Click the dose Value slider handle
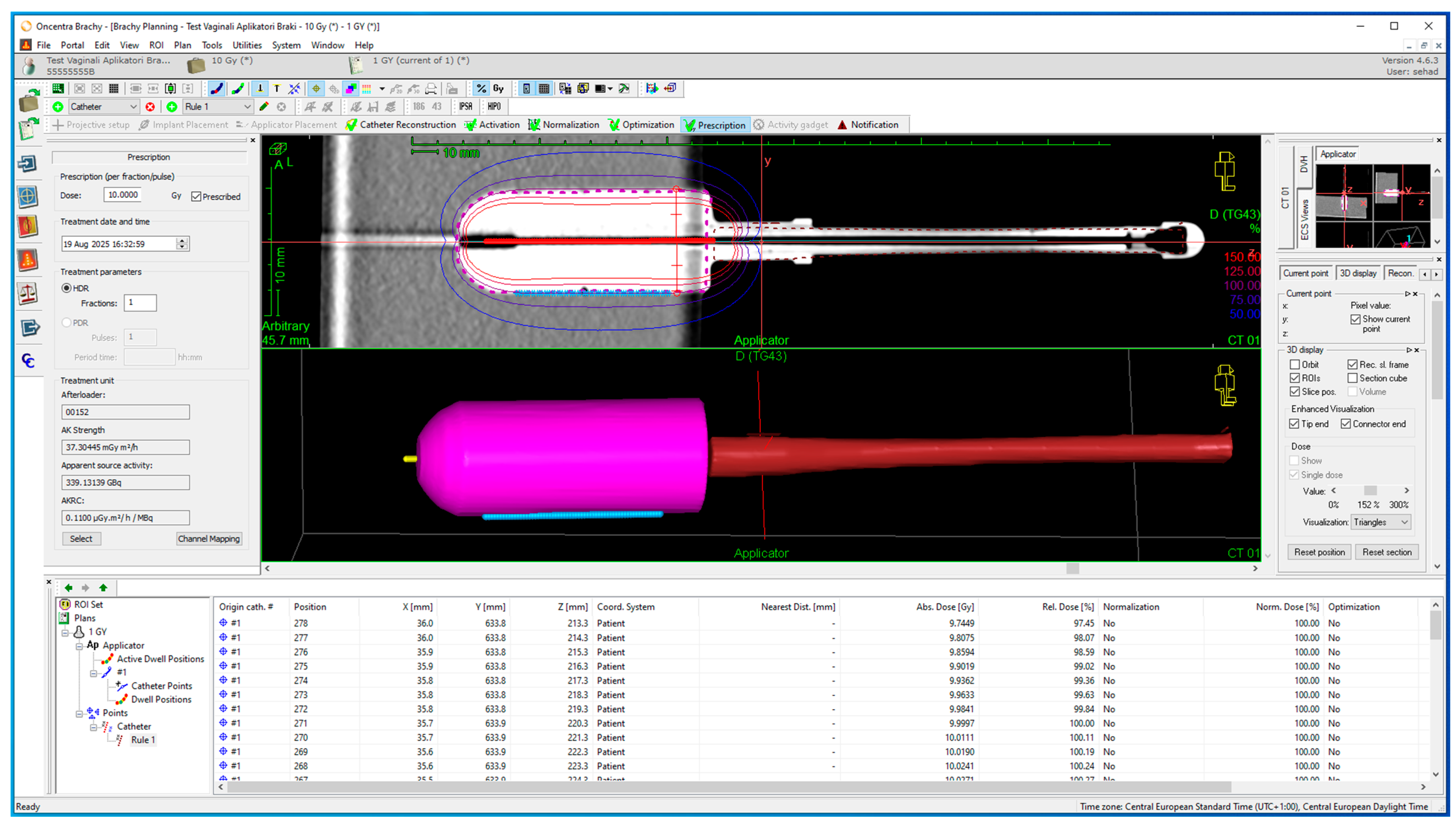 (x=1370, y=490)
